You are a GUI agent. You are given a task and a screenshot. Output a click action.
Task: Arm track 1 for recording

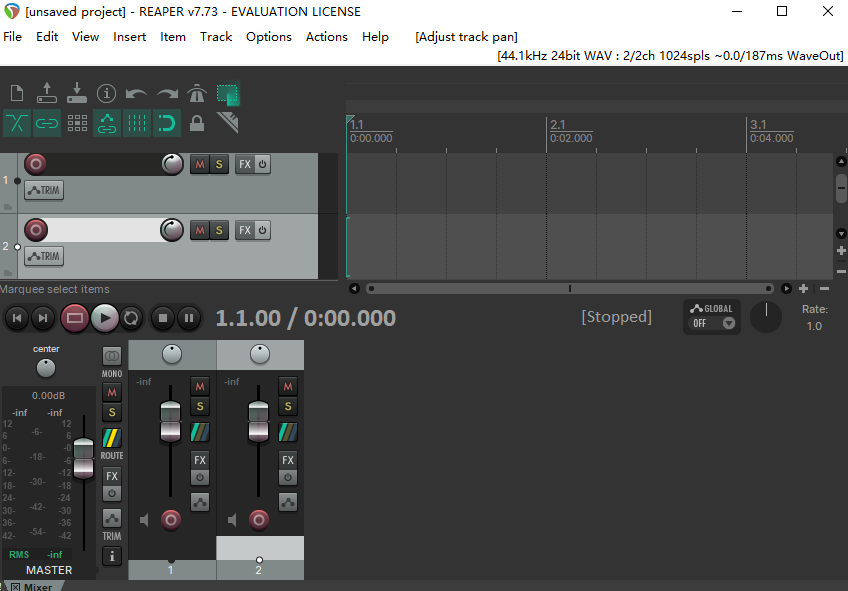pyautogui.click(x=36, y=164)
